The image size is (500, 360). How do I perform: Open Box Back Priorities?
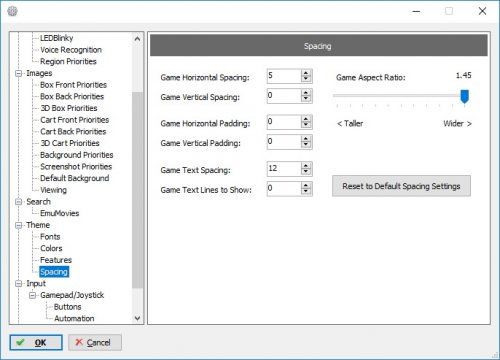coord(72,96)
